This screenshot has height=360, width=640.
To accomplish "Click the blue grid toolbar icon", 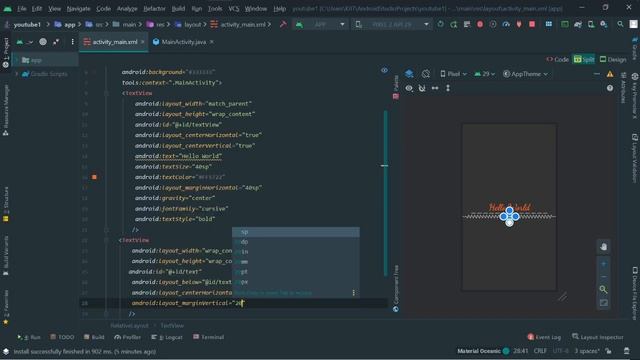I will point(549,24).
